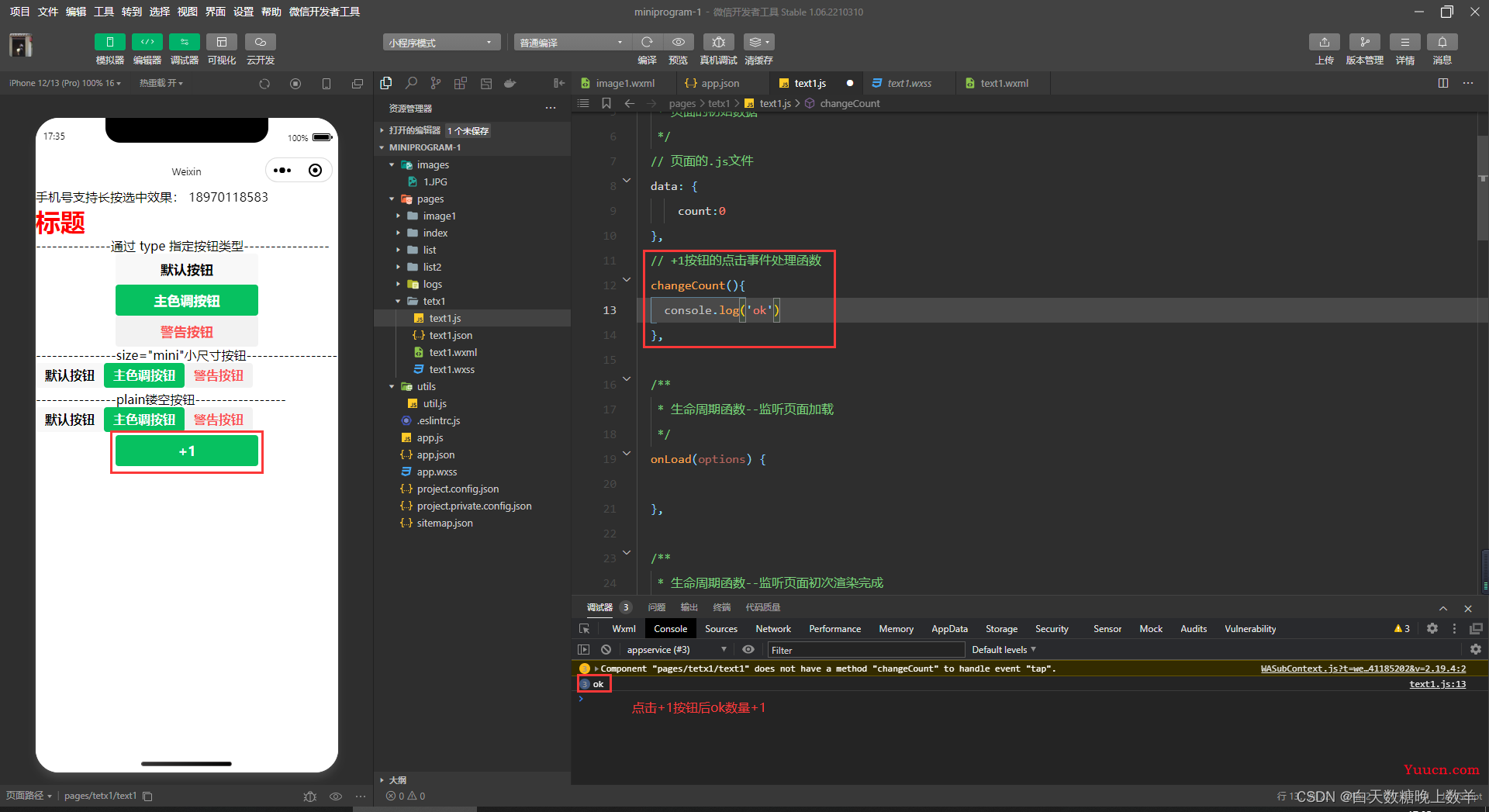Viewport: 1489px width, 812px height.
Task: Toggle the Simulator panel button
Action: (109, 42)
